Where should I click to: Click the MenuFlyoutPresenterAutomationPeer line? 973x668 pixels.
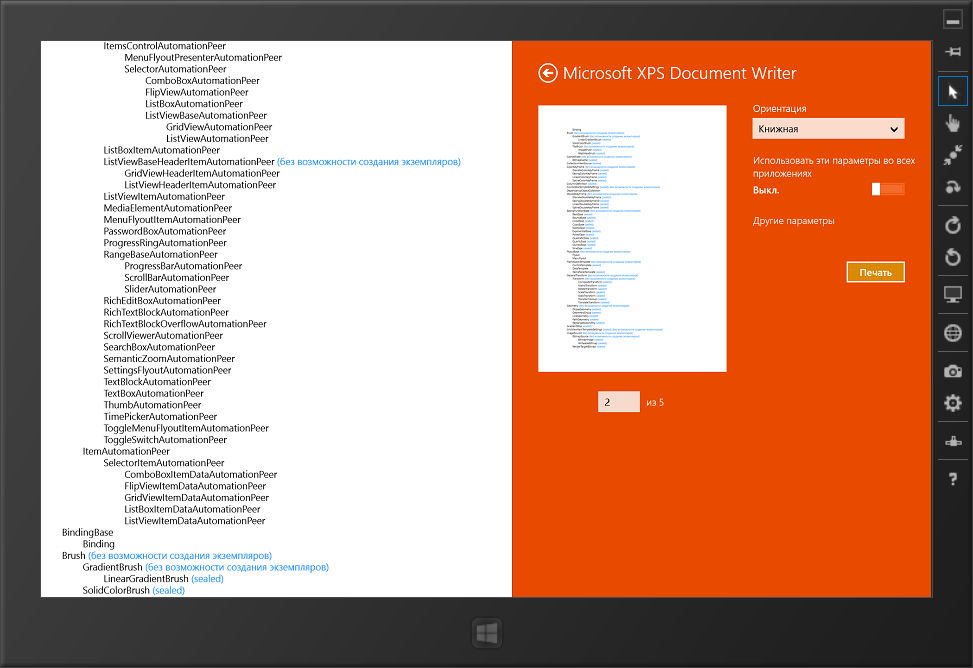tap(203, 58)
